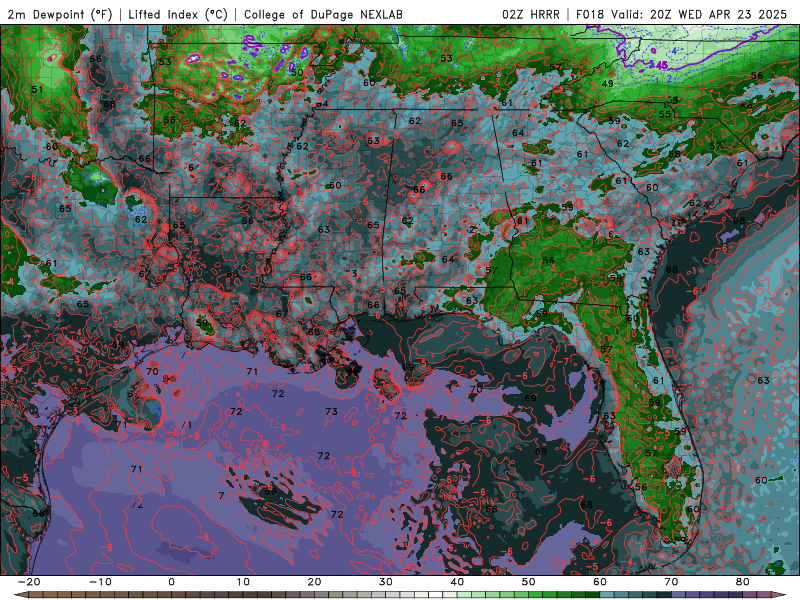Screen dimensions: 800x600
Task: Click the "Valid: 20Z WED APR 23 2025" text
Action: click(701, 15)
